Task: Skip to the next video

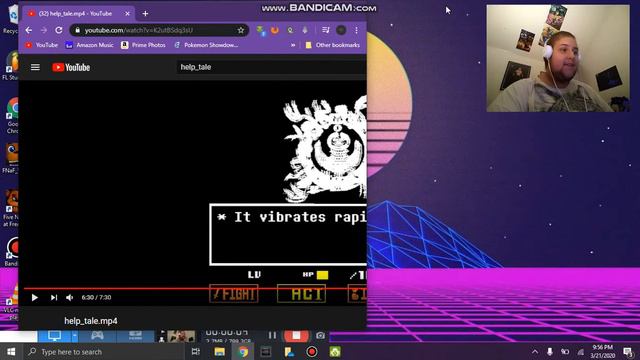Action: click(x=53, y=298)
